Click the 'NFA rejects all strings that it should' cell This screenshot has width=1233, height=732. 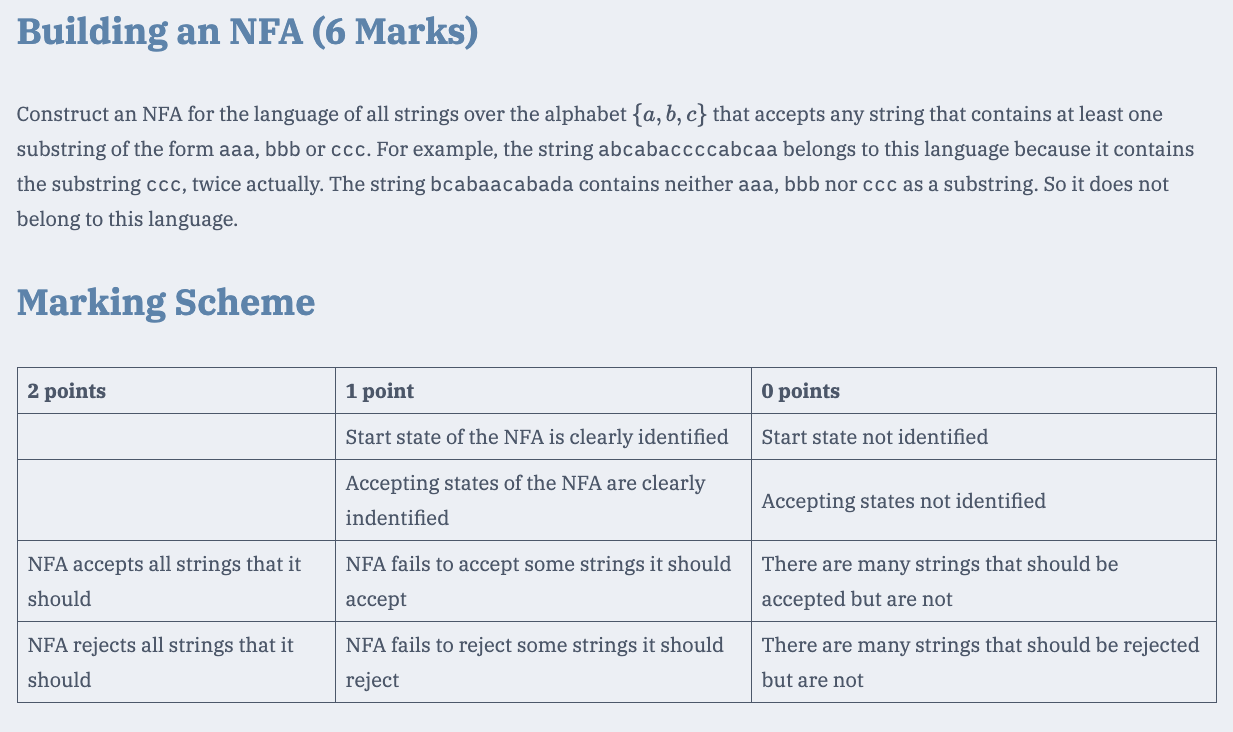coord(176,662)
